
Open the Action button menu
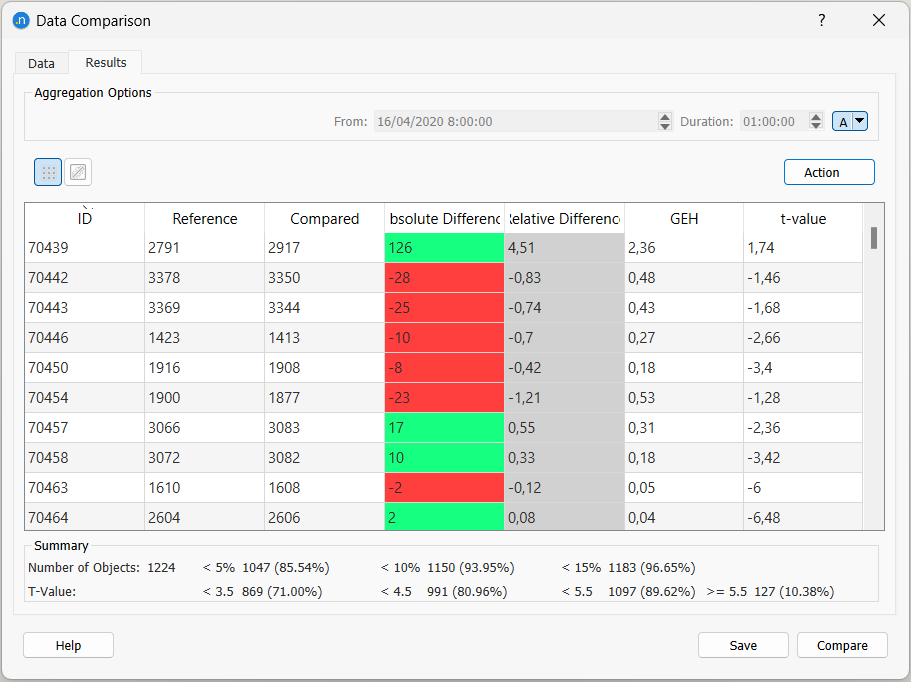coord(828,172)
